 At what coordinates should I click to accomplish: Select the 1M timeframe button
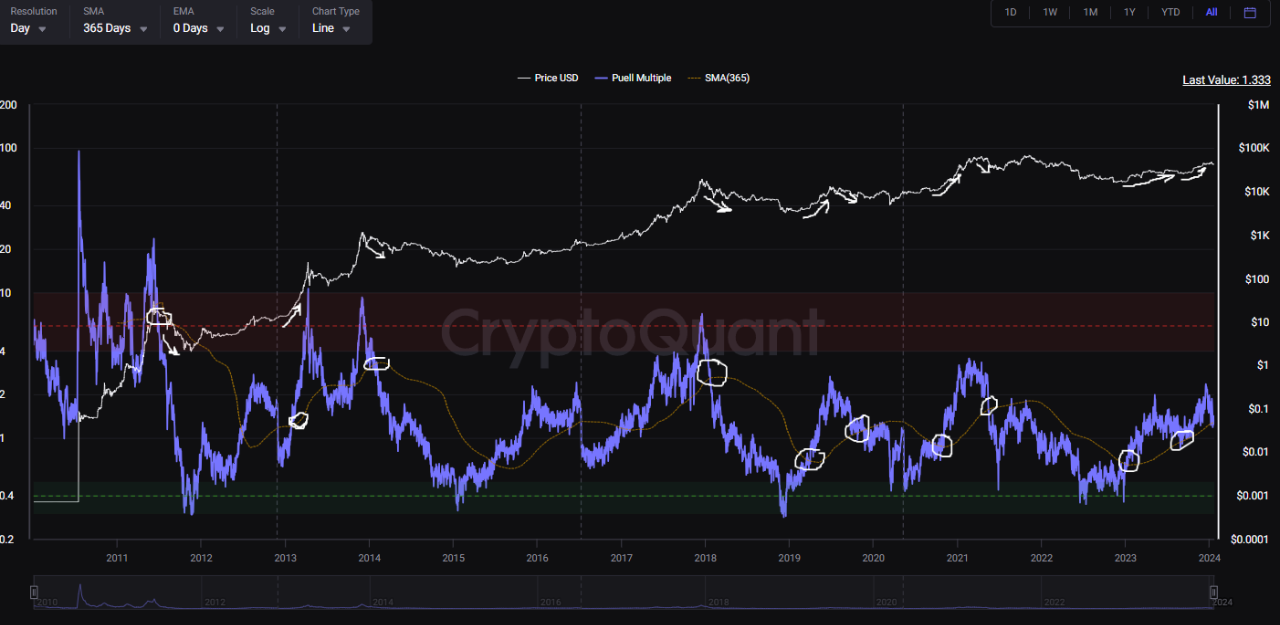click(1090, 13)
